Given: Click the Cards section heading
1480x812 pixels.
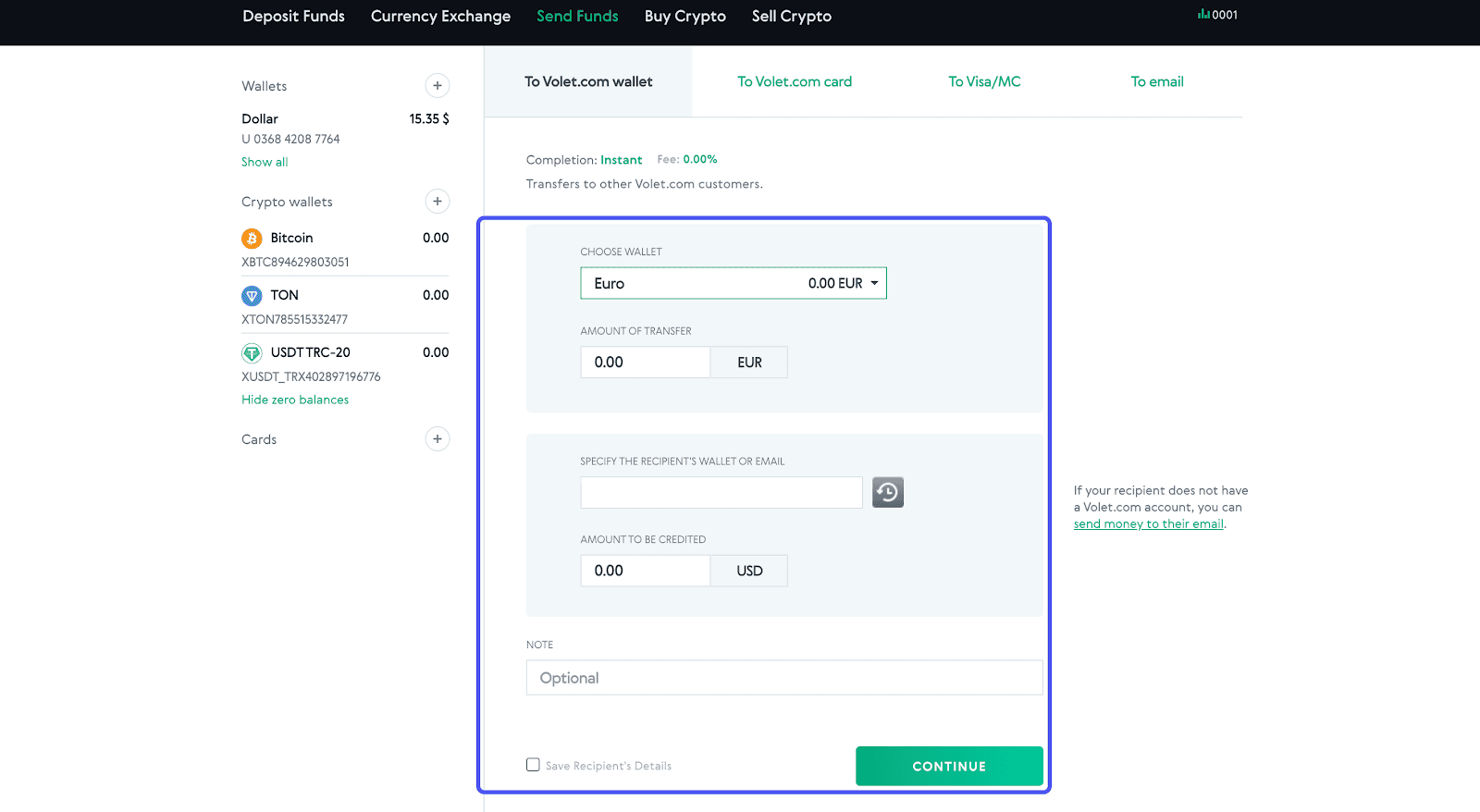Looking at the screenshot, I should coord(259,439).
